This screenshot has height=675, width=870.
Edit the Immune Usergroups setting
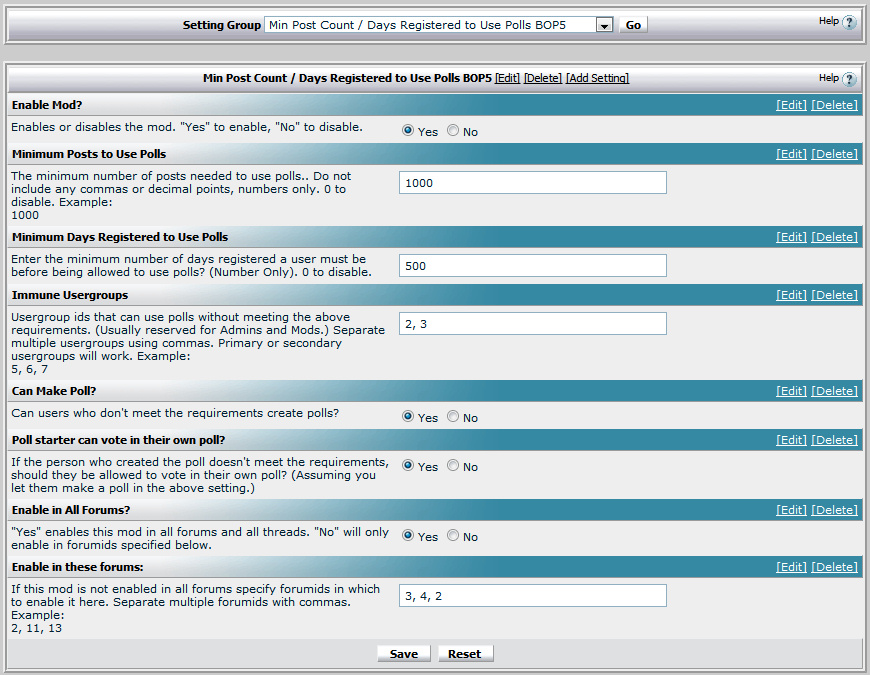pyautogui.click(x=791, y=295)
